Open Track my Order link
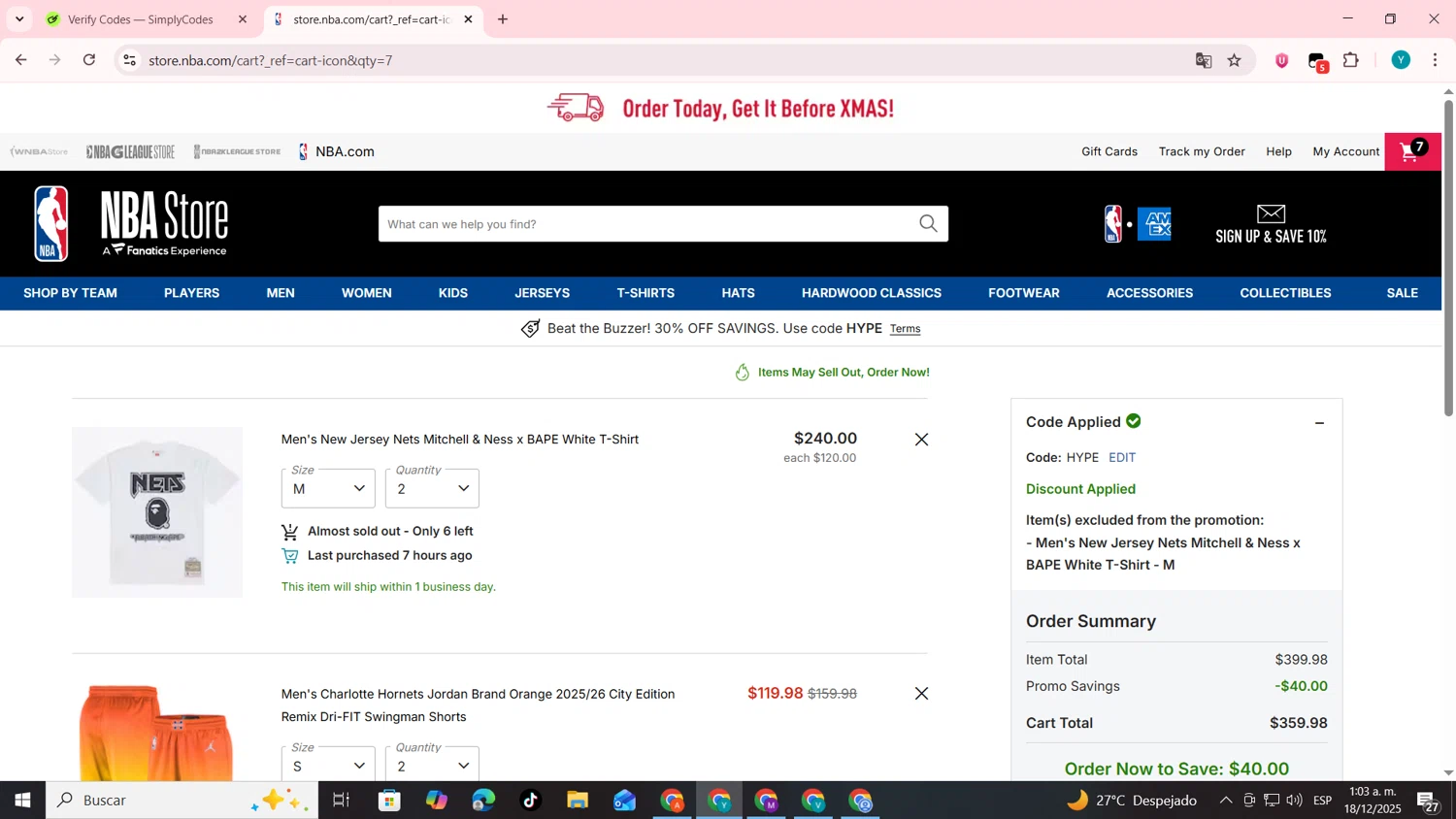Viewport: 1456px width, 819px height. [x=1202, y=151]
